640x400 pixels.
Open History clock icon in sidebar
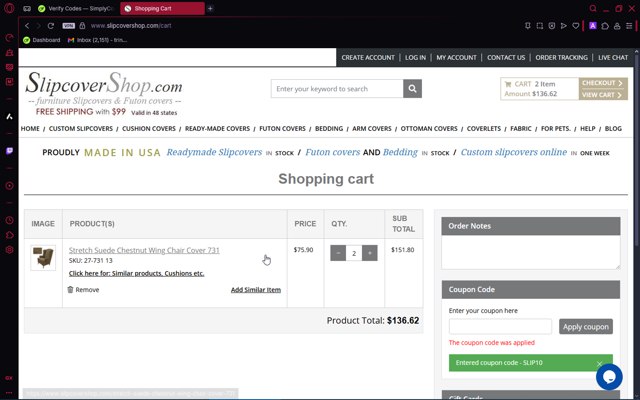coord(9,220)
